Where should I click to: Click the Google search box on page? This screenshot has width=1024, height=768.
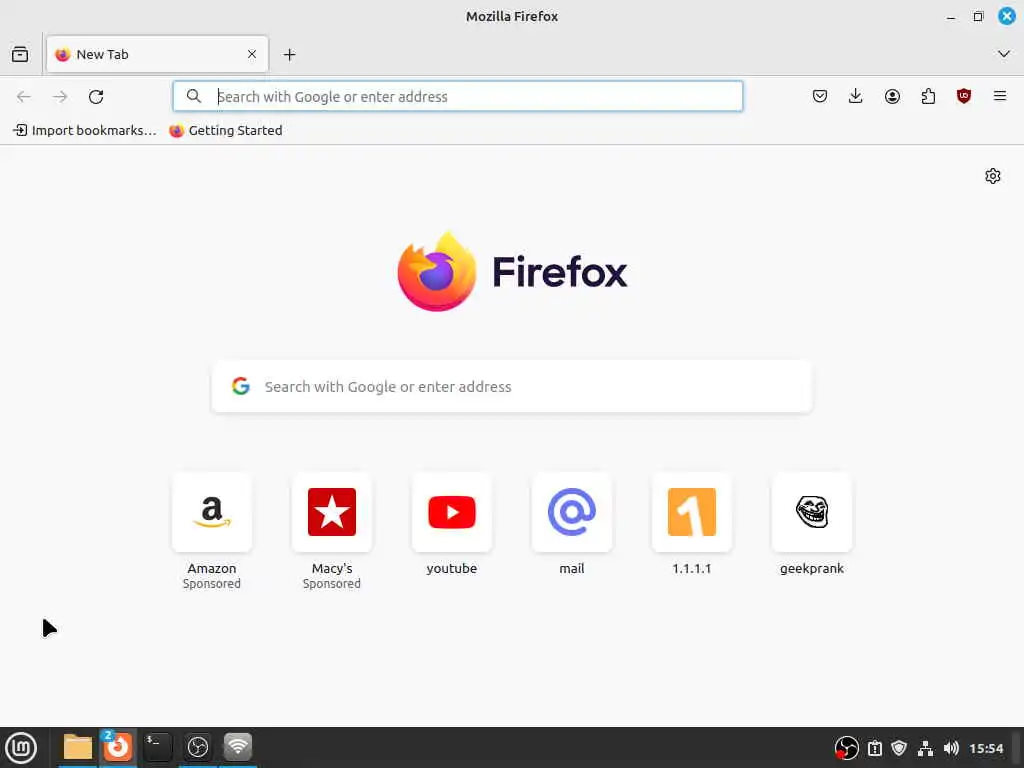point(512,387)
